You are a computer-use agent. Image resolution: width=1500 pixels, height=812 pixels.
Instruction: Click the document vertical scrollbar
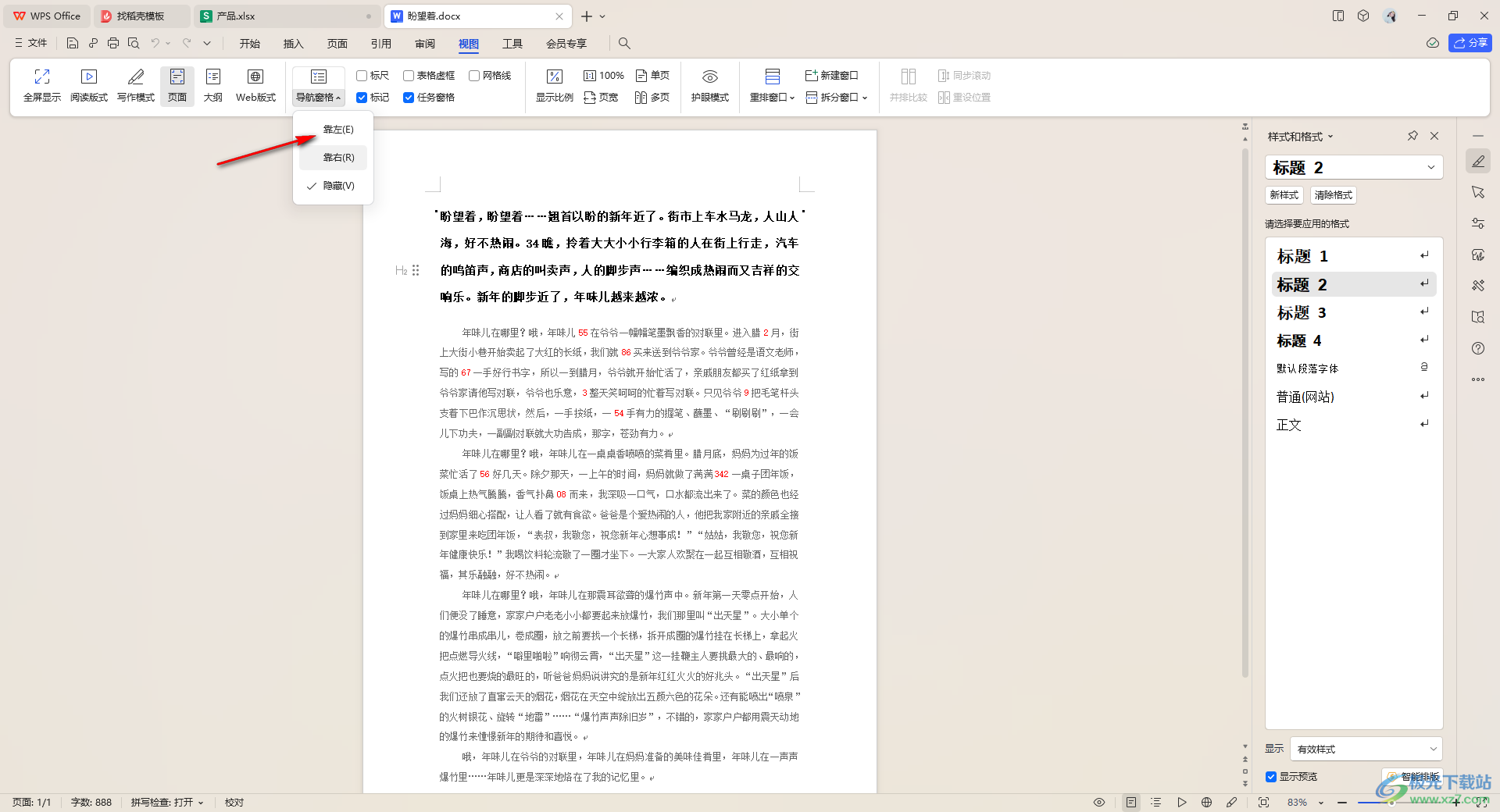pos(1245,414)
